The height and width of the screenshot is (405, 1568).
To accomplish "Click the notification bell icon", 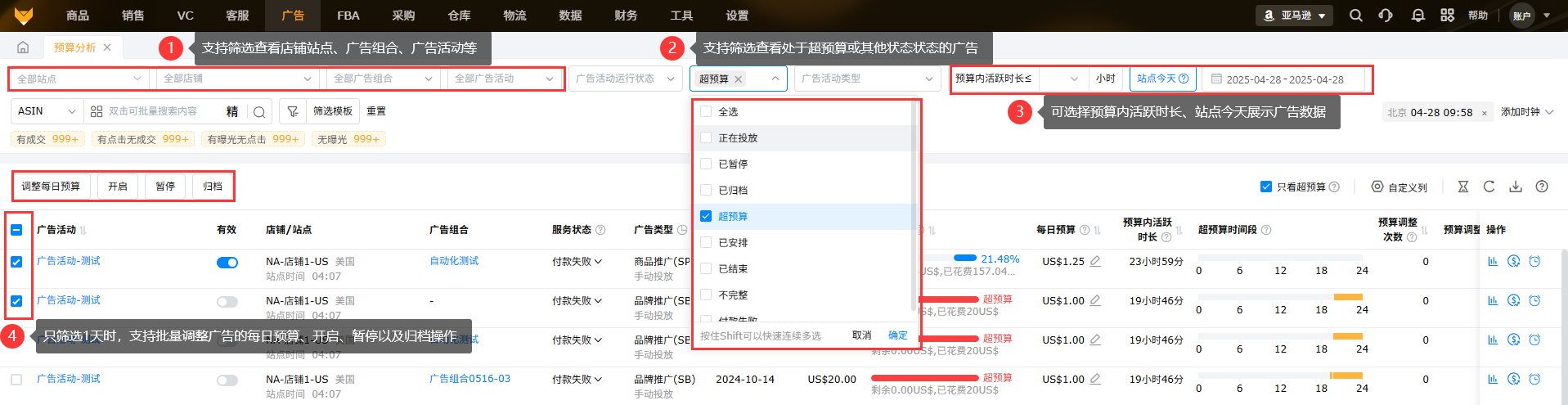I will [1417, 16].
